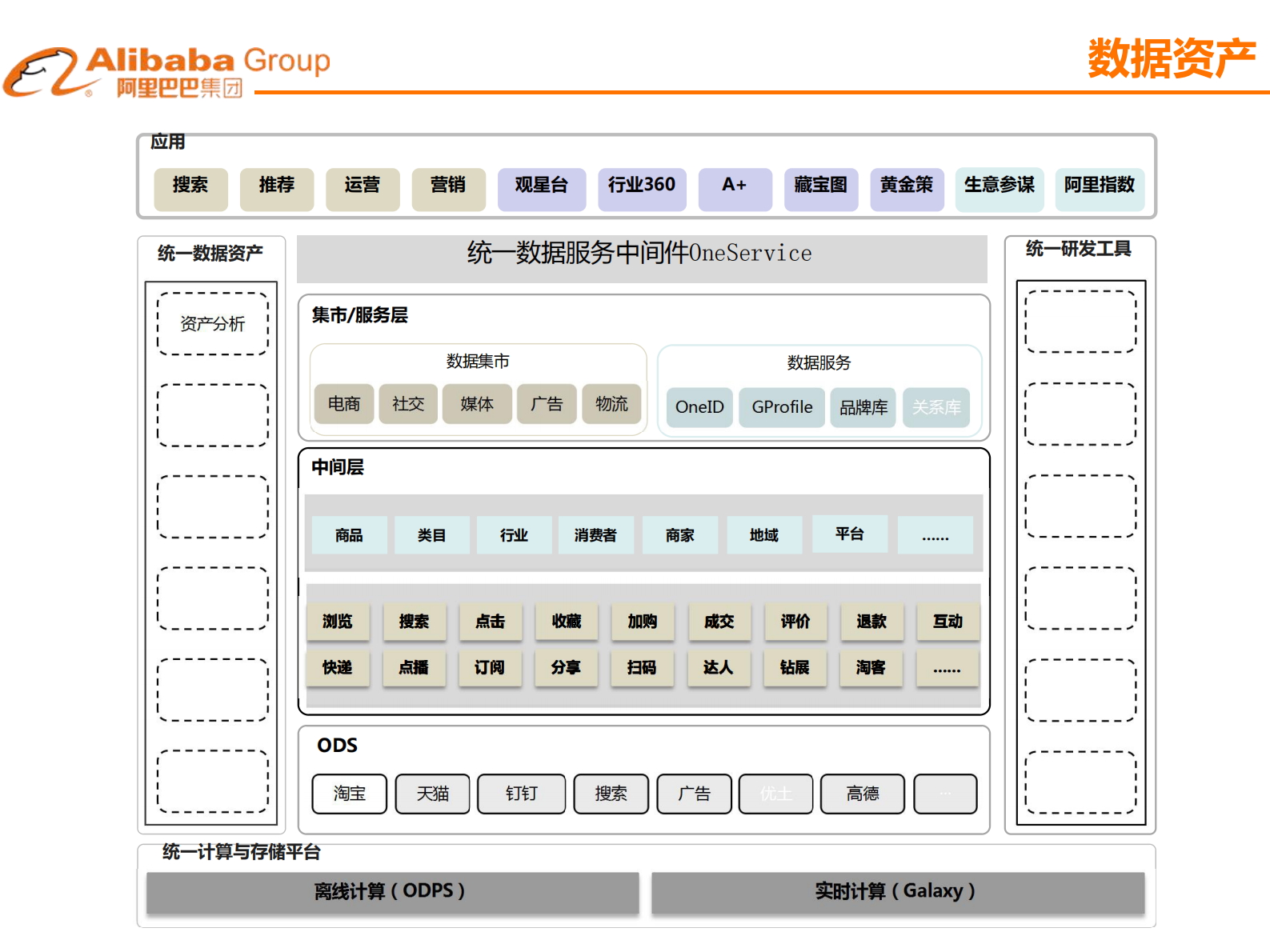Viewport: 1270px width, 952px height.
Task: Click the 平台 dimension box
Action: [x=850, y=534]
